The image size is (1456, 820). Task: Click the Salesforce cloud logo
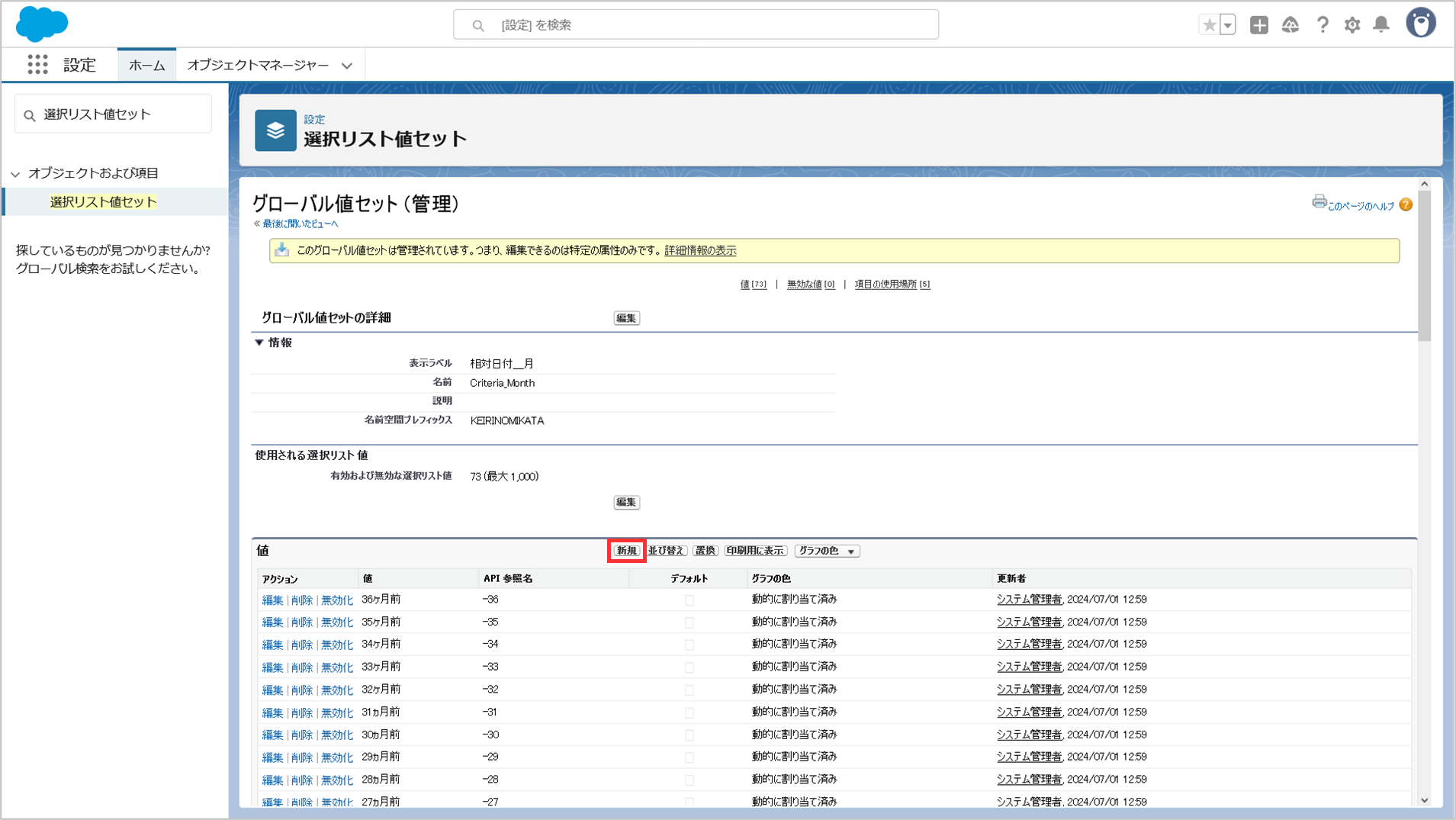pos(42,24)
